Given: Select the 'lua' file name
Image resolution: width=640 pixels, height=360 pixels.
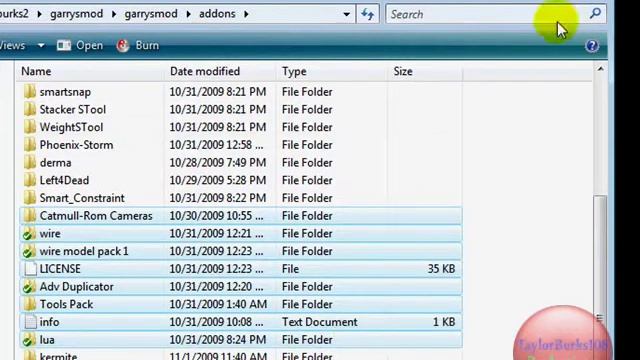Looking at the screenshot, I should [x=47, y=340].
